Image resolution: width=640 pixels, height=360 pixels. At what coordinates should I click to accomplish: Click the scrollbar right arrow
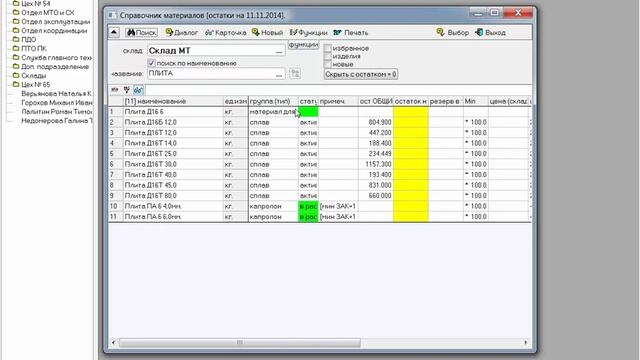pyautogui.click(x=526, y=342)
